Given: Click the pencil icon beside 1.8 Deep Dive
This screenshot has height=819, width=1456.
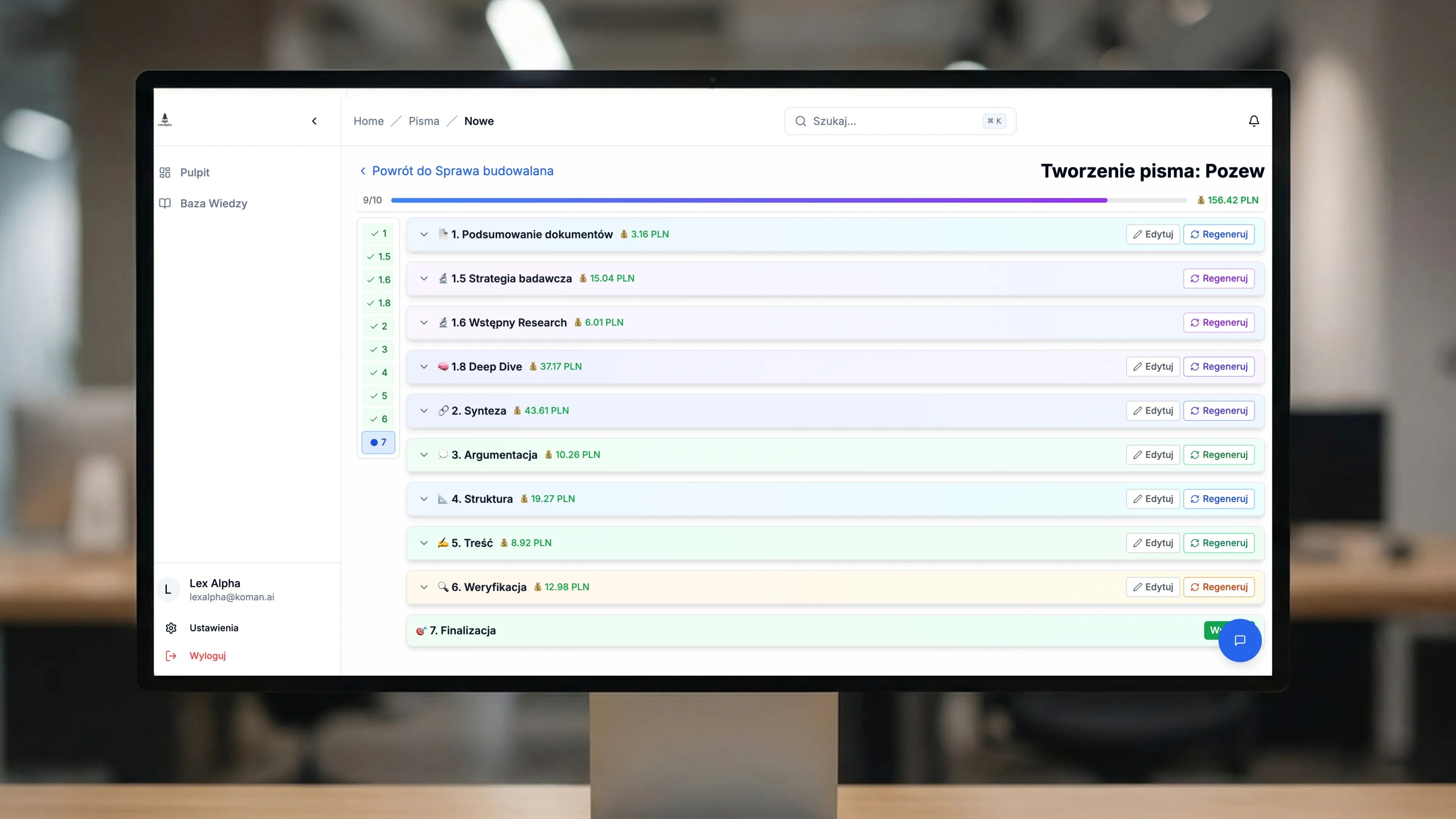Looking at the screenshot, I should (x=1139, y=366).
